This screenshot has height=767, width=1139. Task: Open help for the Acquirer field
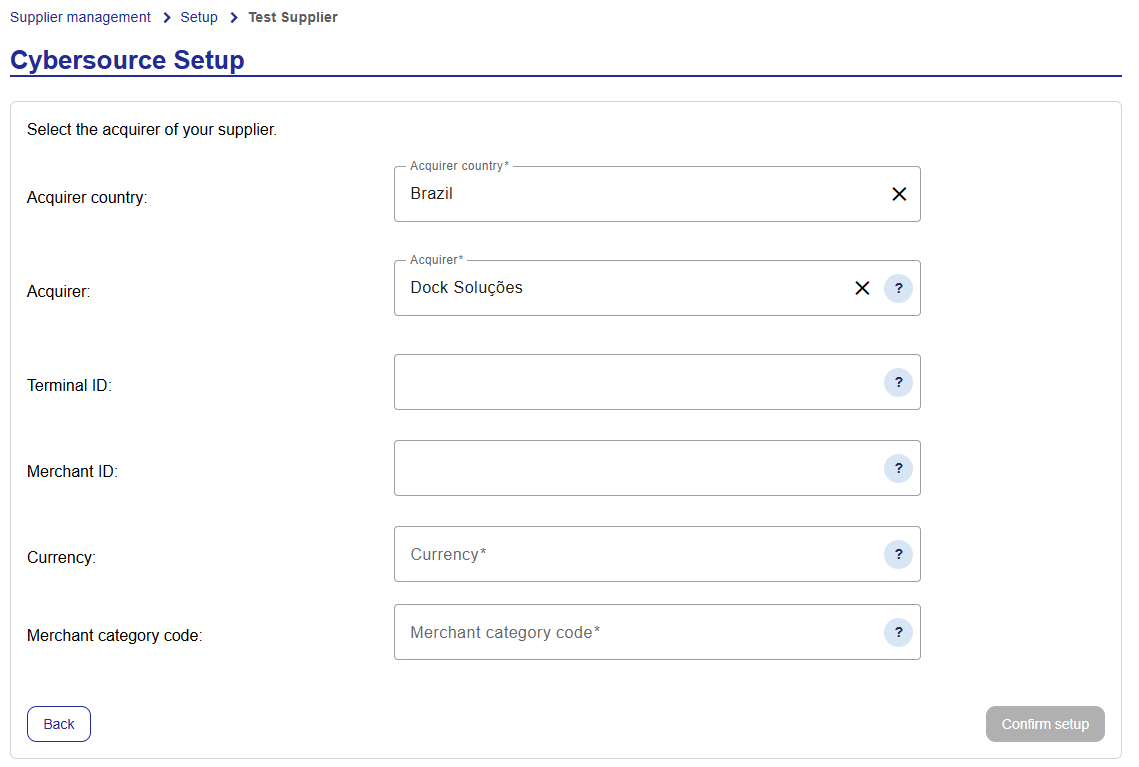(x=898, y=288)
